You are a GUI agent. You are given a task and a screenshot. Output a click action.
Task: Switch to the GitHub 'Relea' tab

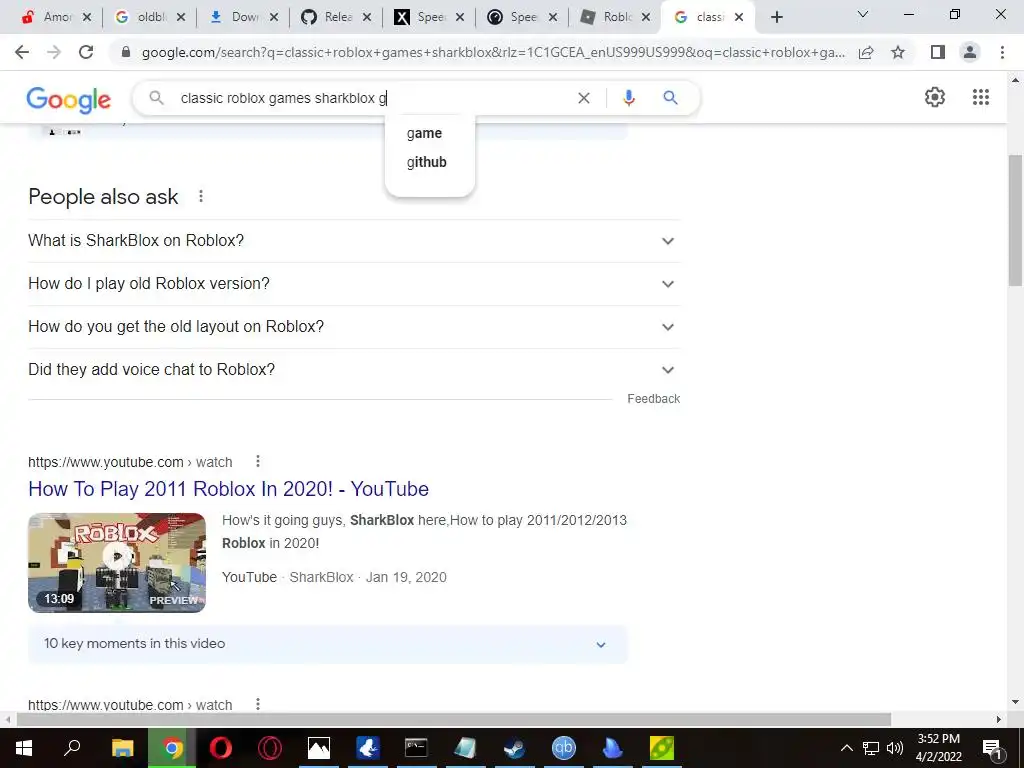(330, 18)
